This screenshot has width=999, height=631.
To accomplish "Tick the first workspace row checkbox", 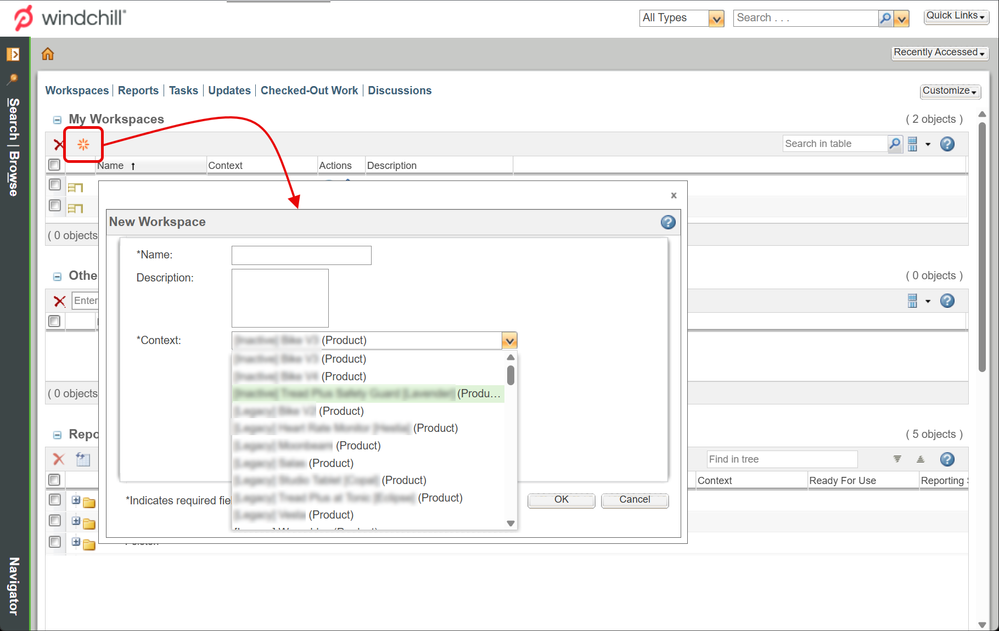I will point(55,185).
